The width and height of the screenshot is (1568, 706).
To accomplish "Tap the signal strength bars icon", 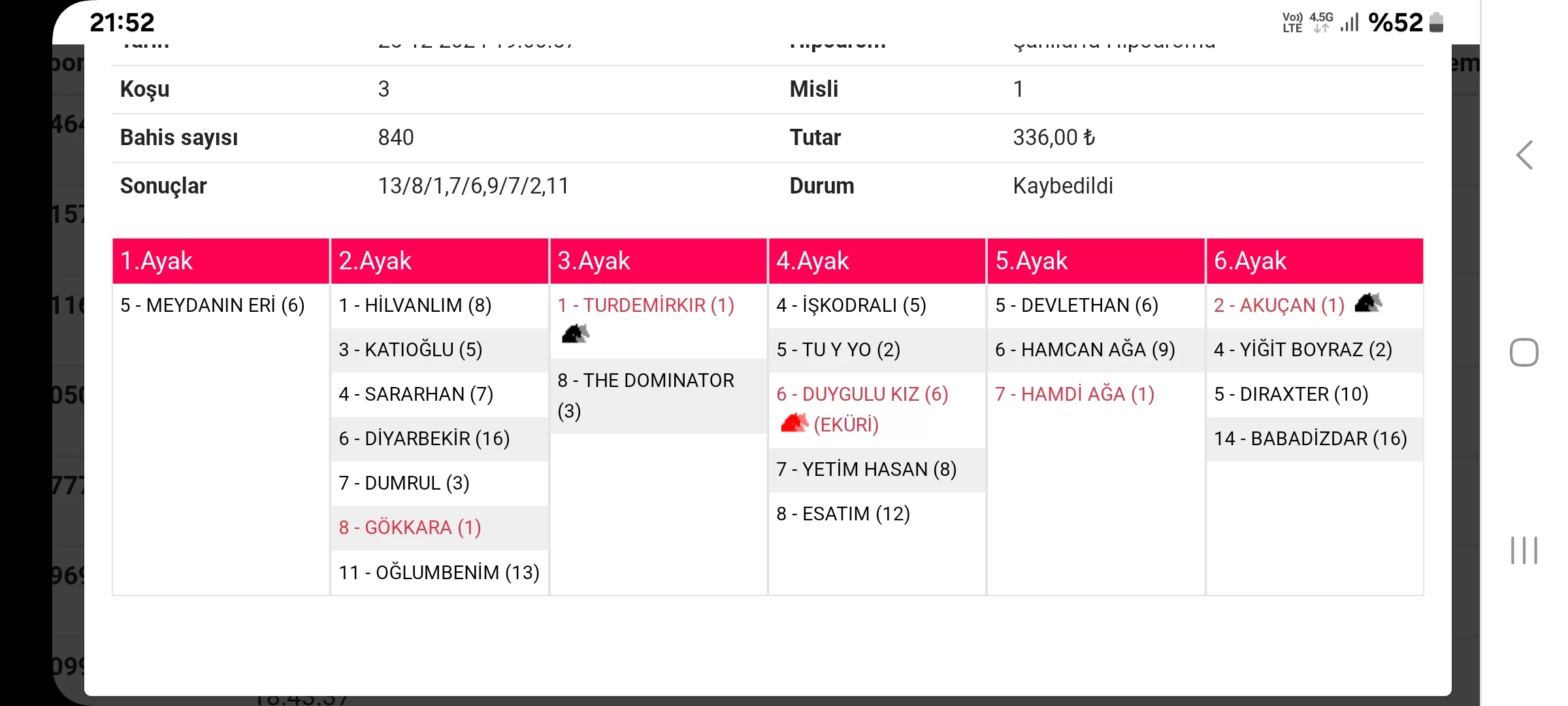I will click(1350, 23).
